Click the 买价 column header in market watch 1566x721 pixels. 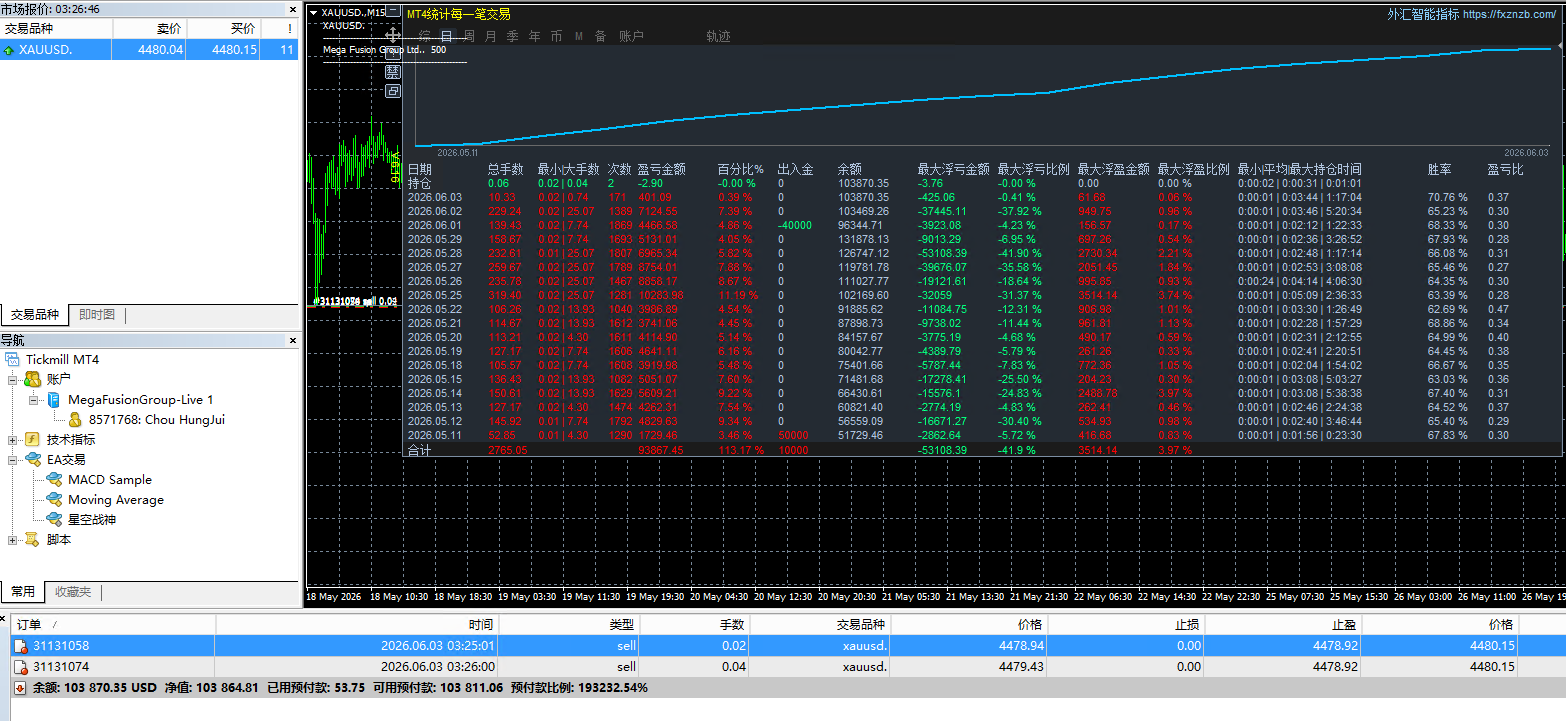click(x=223, y=29)
